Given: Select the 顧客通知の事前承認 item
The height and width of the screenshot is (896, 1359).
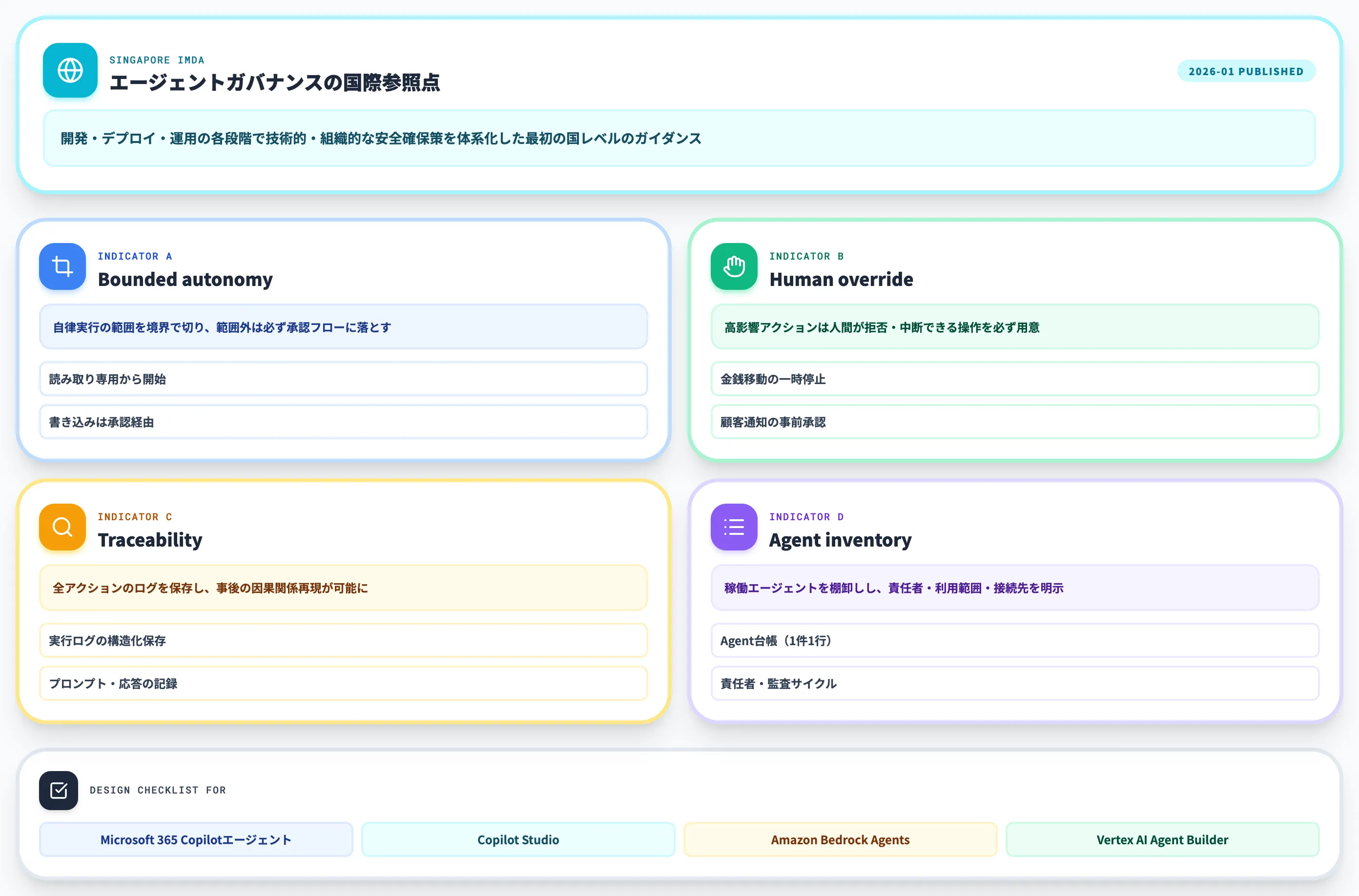Looking at the screenshot, I should point(1015,422).
